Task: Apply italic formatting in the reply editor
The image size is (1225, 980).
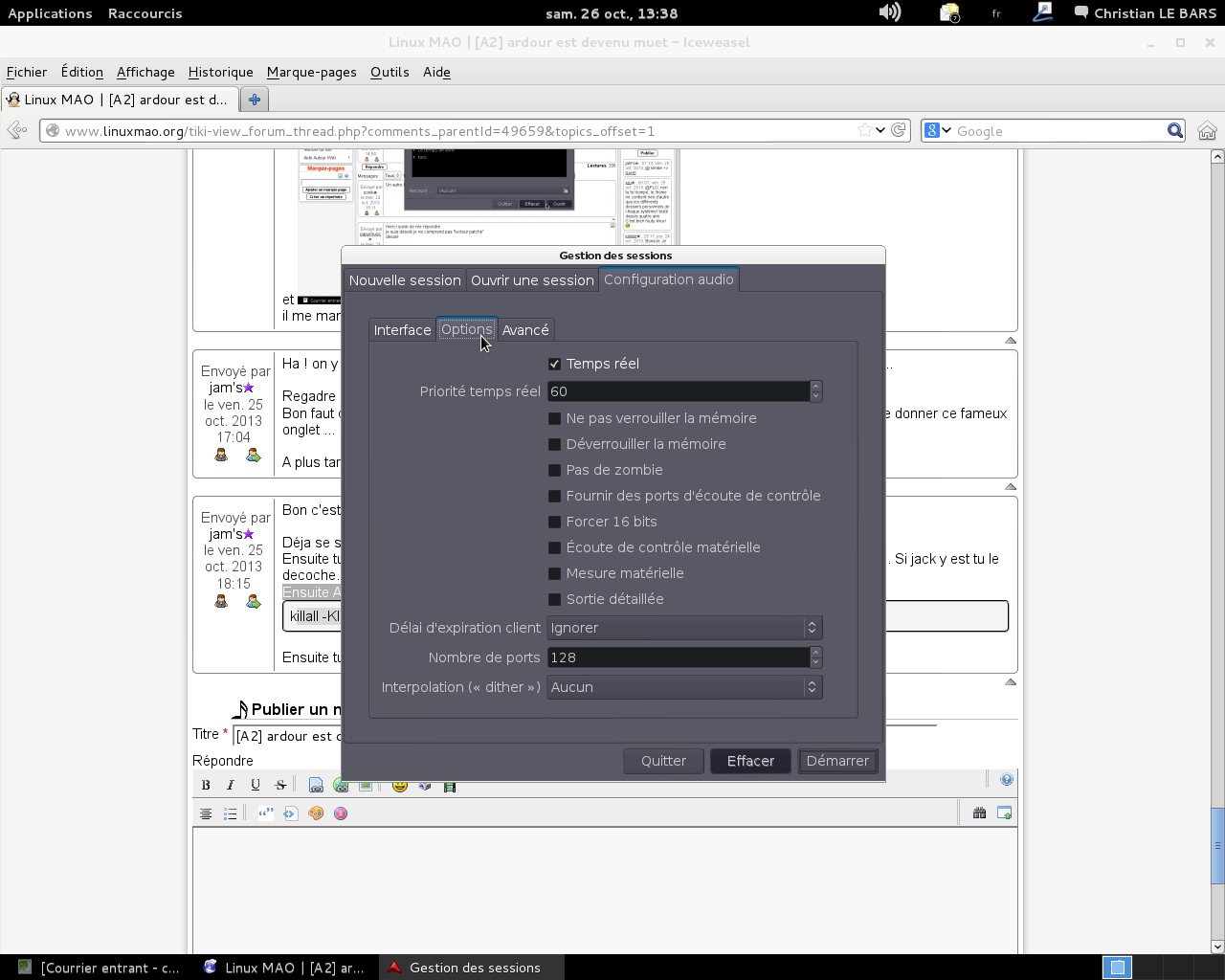Action: (x=231, y=785)
